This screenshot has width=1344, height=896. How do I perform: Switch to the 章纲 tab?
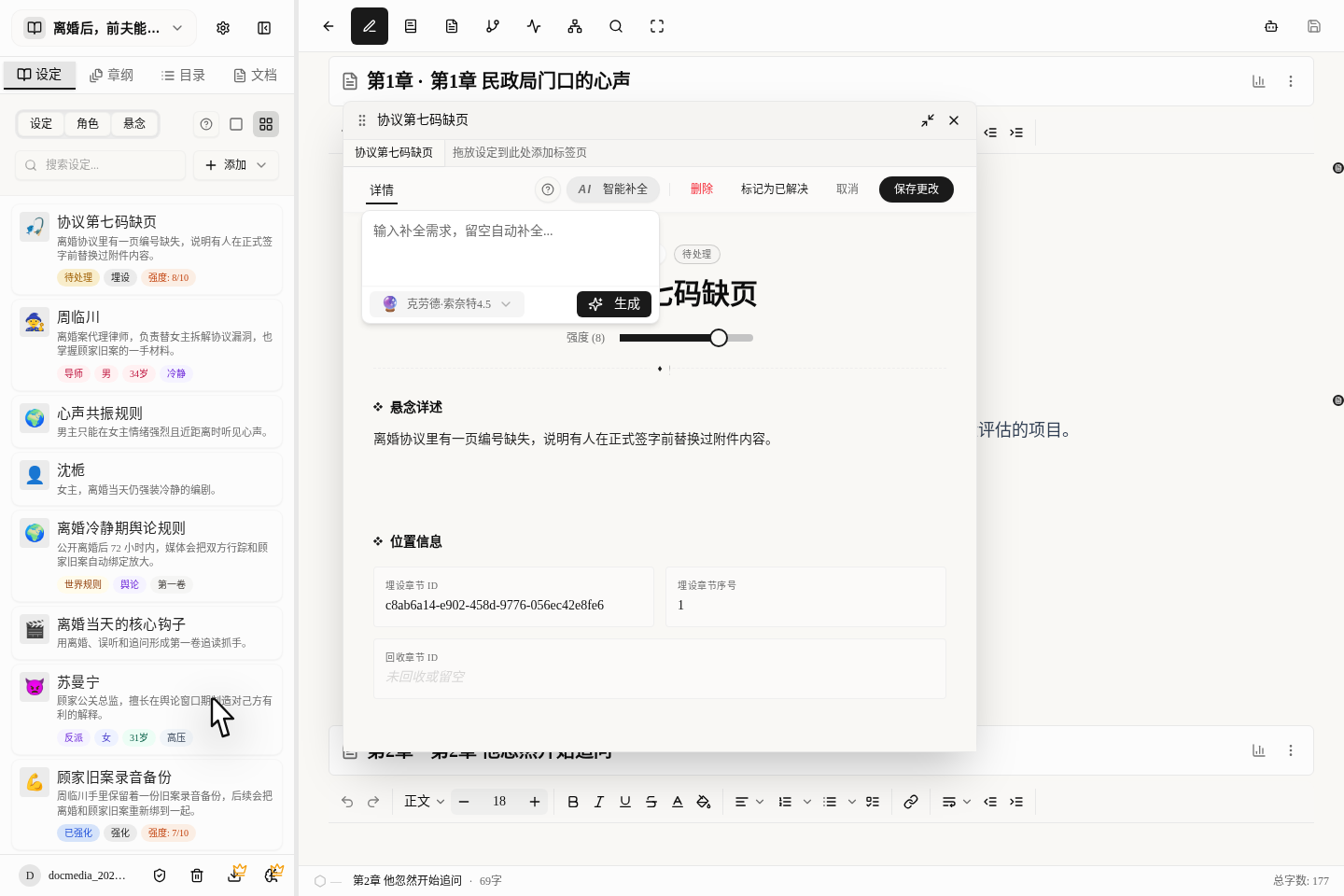tap(111, 75)
